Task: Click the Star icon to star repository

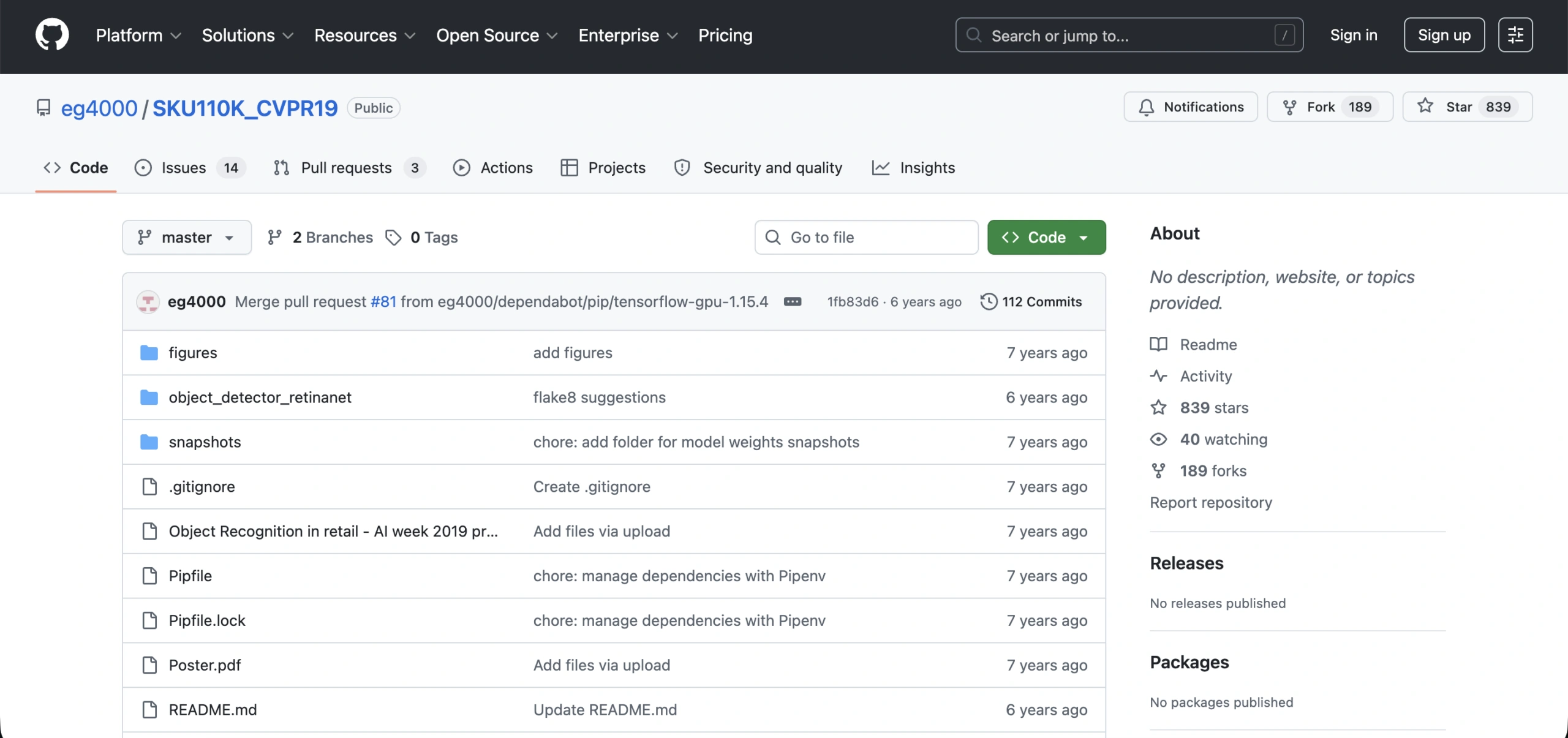Action: pos(1425,106)
